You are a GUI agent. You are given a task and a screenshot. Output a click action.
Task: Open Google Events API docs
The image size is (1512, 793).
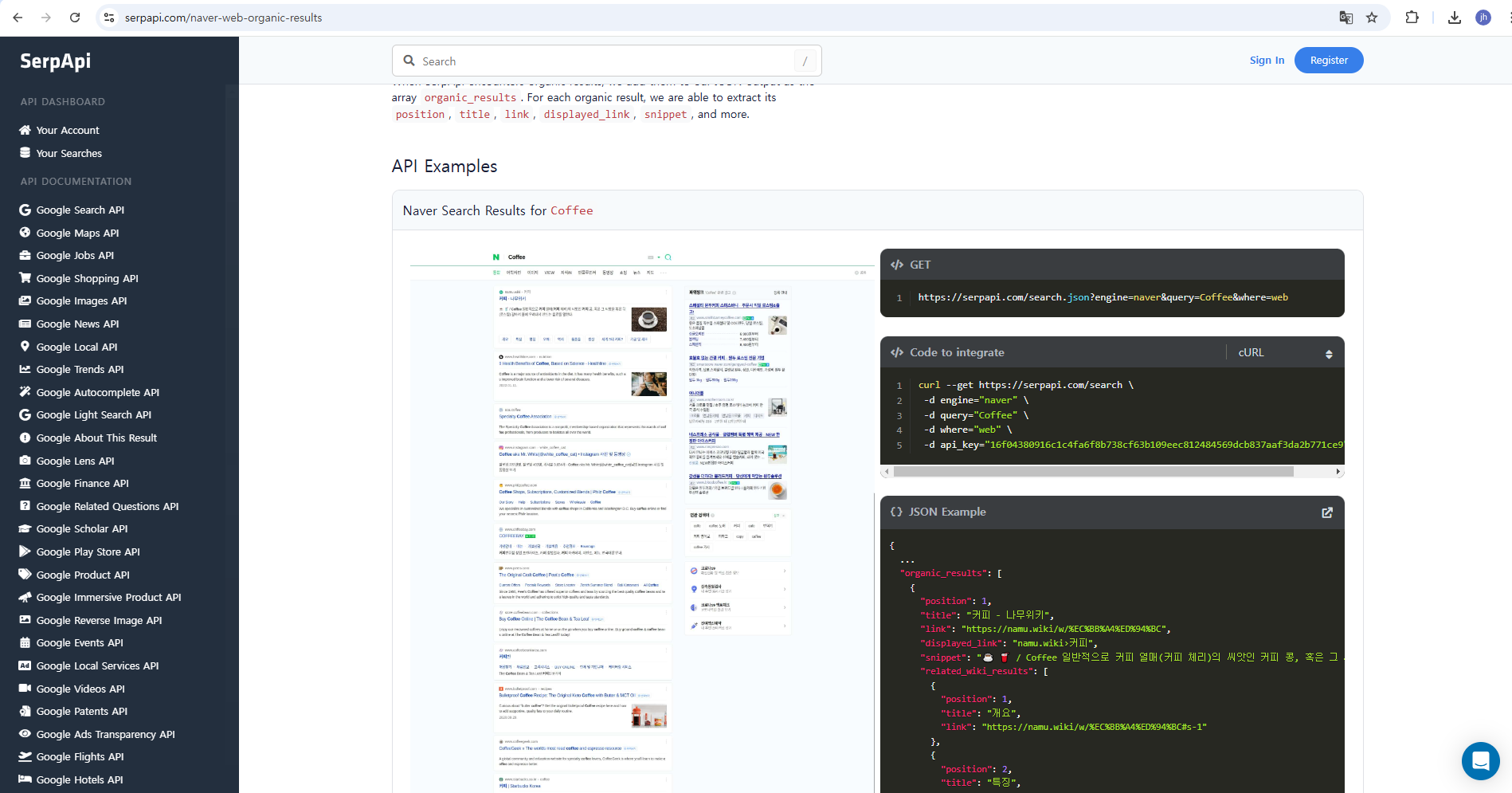click(80, 642)
